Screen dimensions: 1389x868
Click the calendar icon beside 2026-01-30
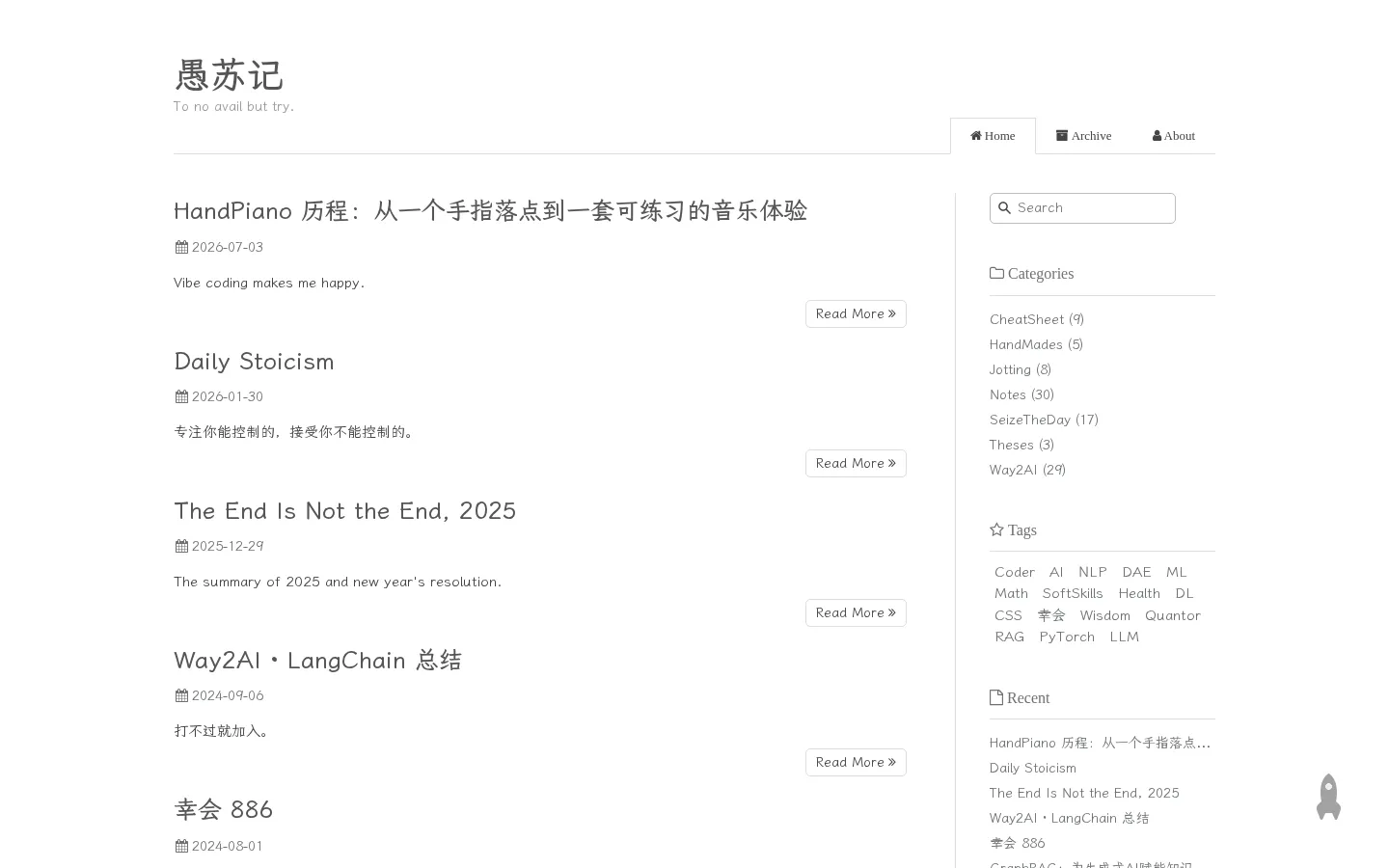coord(181,396)
